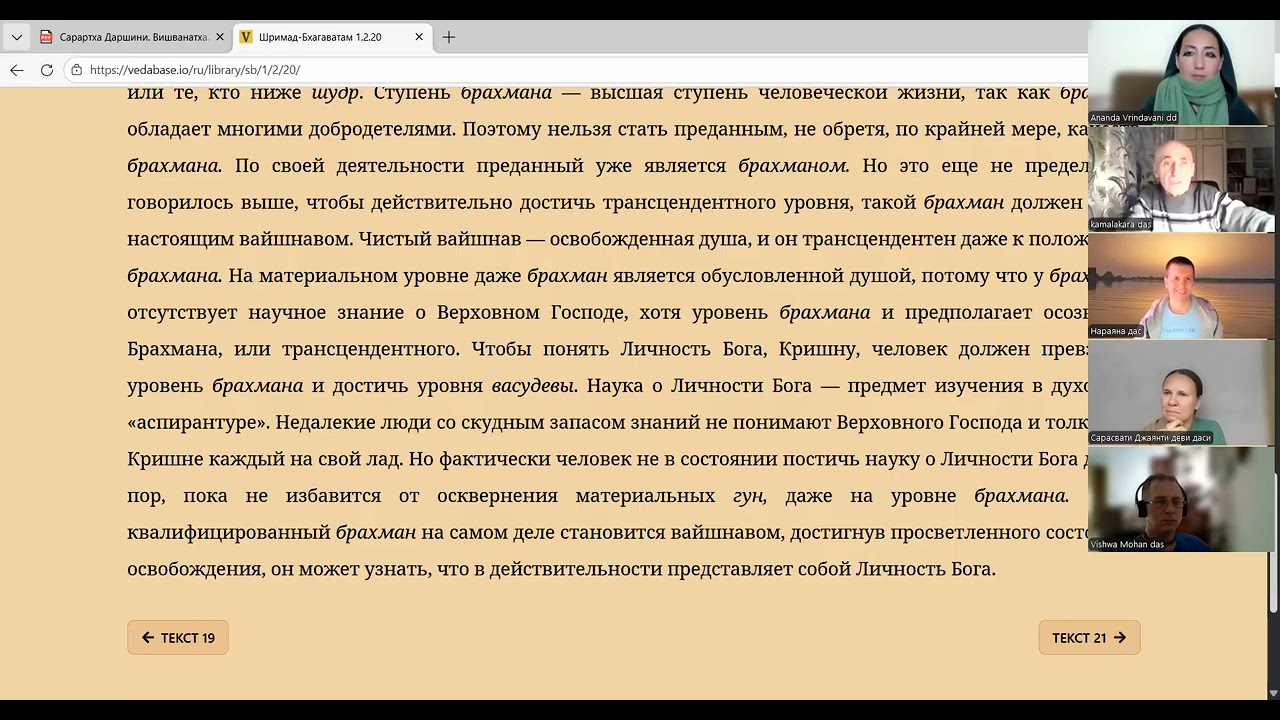Click the scrollbar down arrow
1280x720 pixels.
1273,692
